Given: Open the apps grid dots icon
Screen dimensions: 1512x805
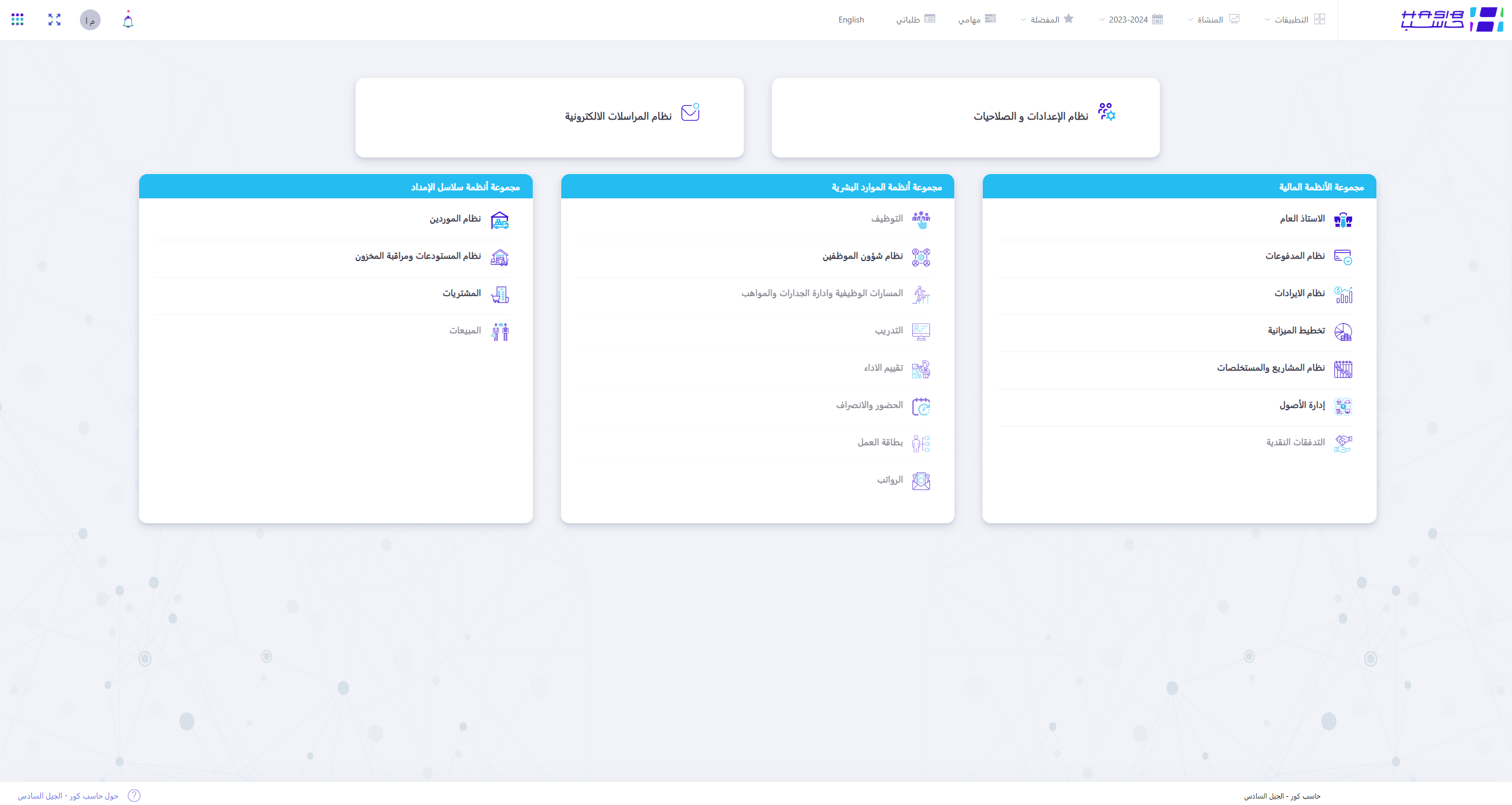Looking at the screenshot, I should click(x=18, y=20).
